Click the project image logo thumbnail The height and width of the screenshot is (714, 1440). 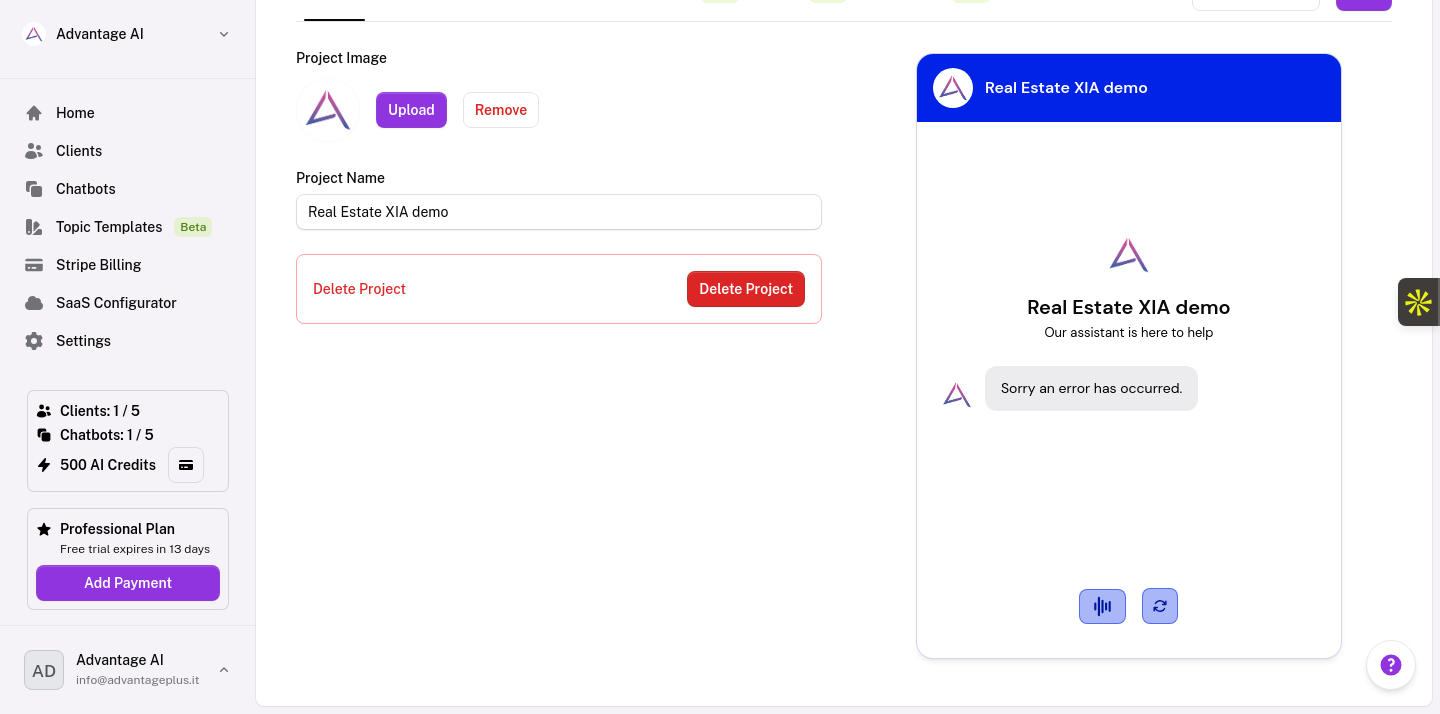click(x=328, y=110)
